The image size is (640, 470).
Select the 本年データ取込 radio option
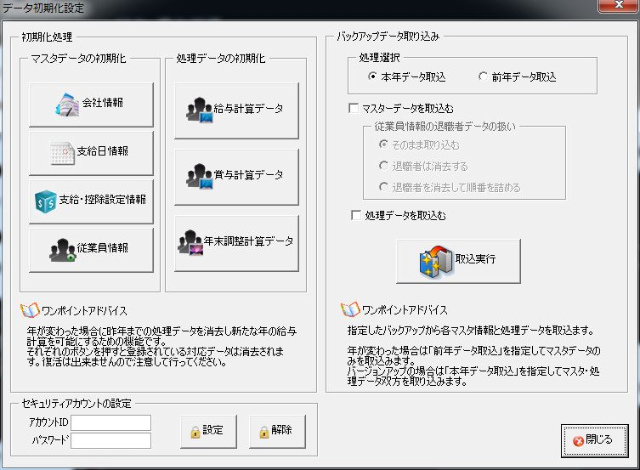click(x=407, y=77)
